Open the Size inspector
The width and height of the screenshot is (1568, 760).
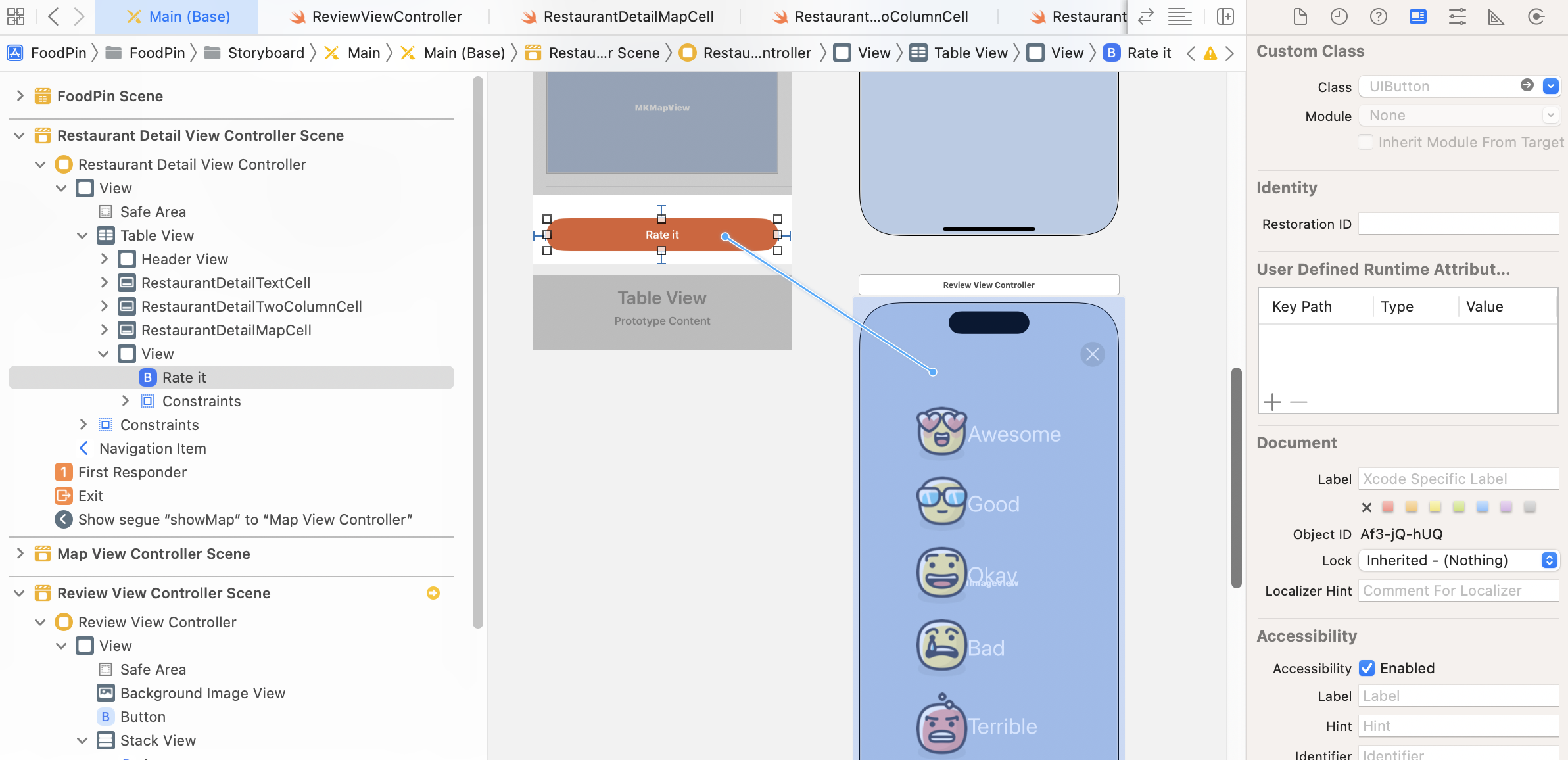(1496, 16)
